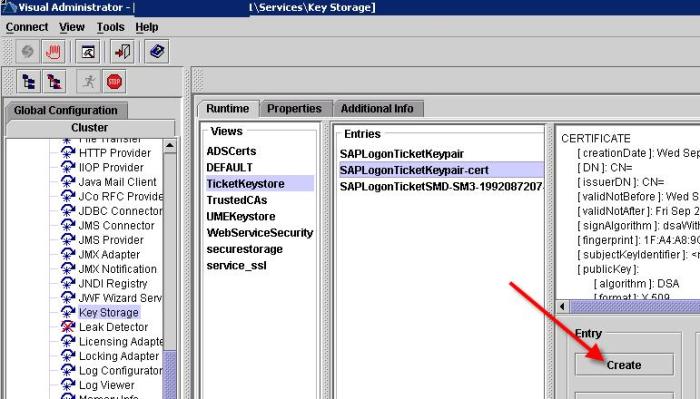Viewport: 700px width, 399px height.
Task: Switch to the Properties tab
Action: tap(295, 108)
